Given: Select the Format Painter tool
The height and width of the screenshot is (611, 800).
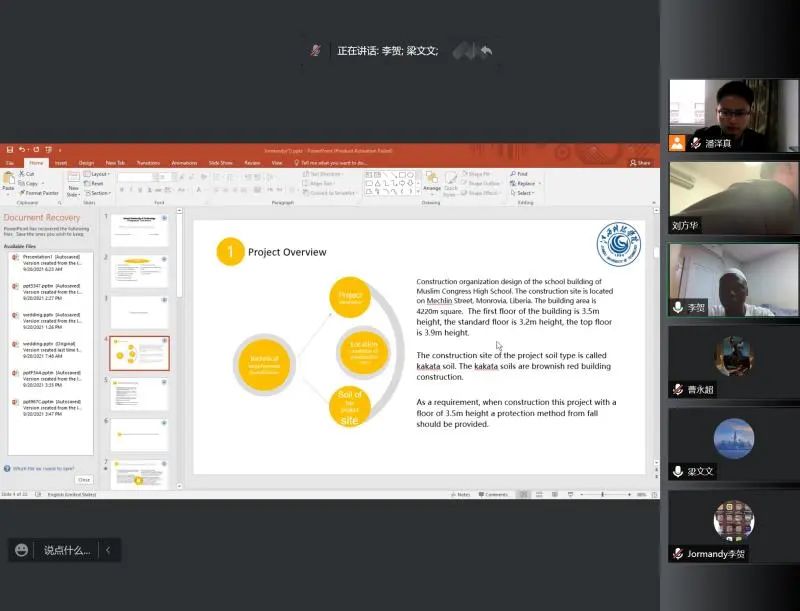Looking at the screenshot, I should point(39,193).
